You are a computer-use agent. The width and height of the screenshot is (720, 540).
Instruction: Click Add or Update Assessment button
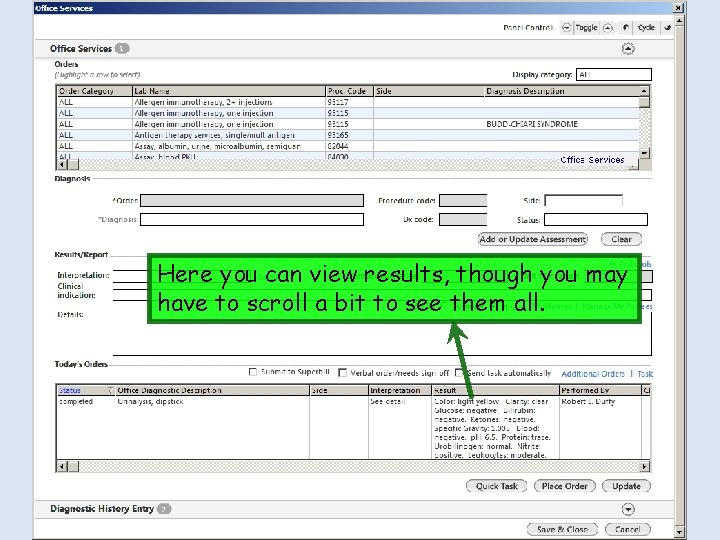pos(533,239)
